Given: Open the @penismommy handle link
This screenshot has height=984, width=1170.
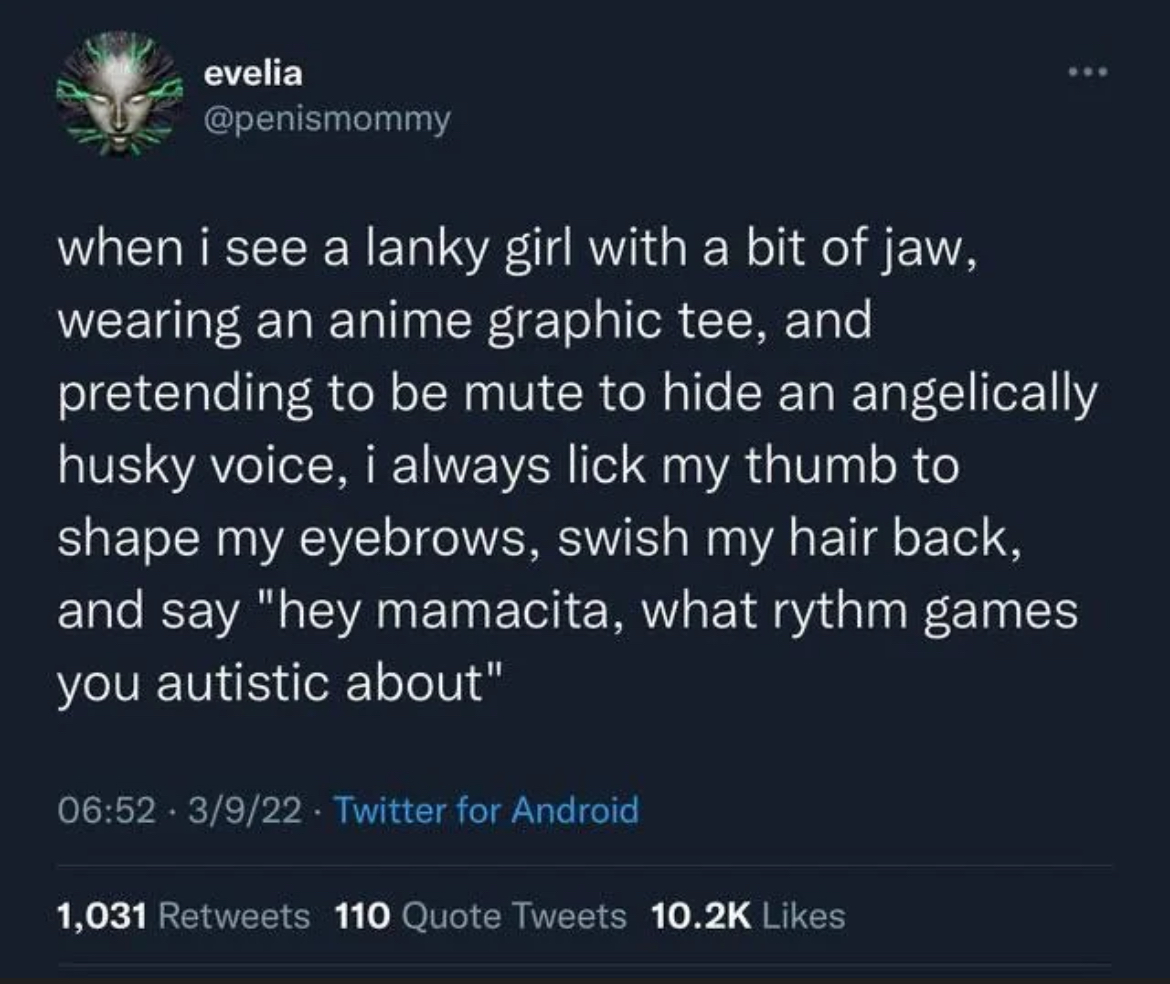Looking at the screenshot, I should tap(327, 119).
